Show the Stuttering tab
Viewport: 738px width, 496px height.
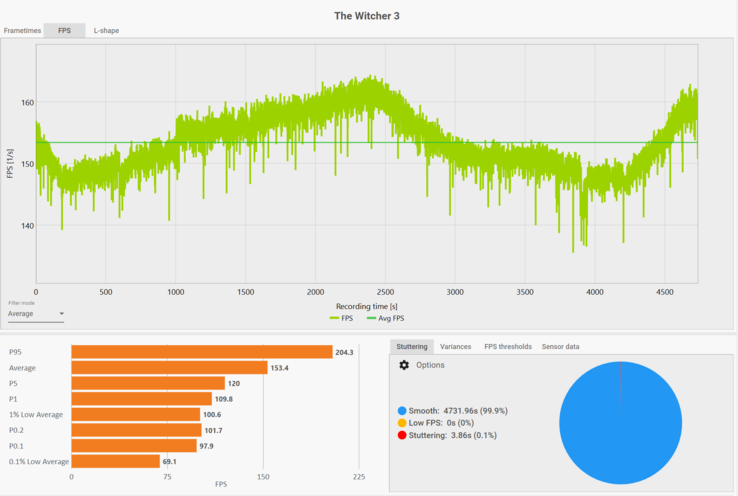tap(411, 346)
